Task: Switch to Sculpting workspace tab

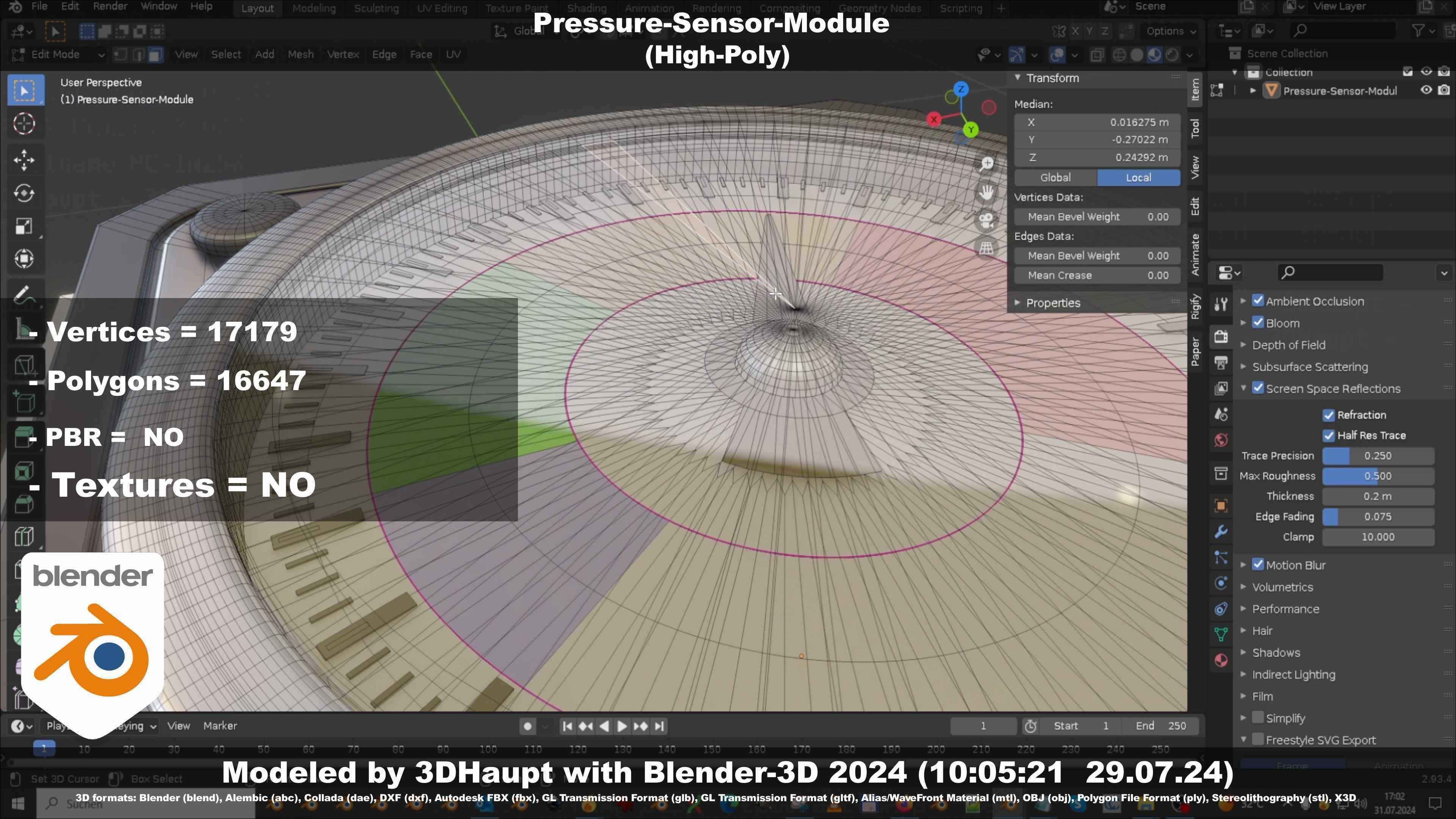Action: coord(376,8)
